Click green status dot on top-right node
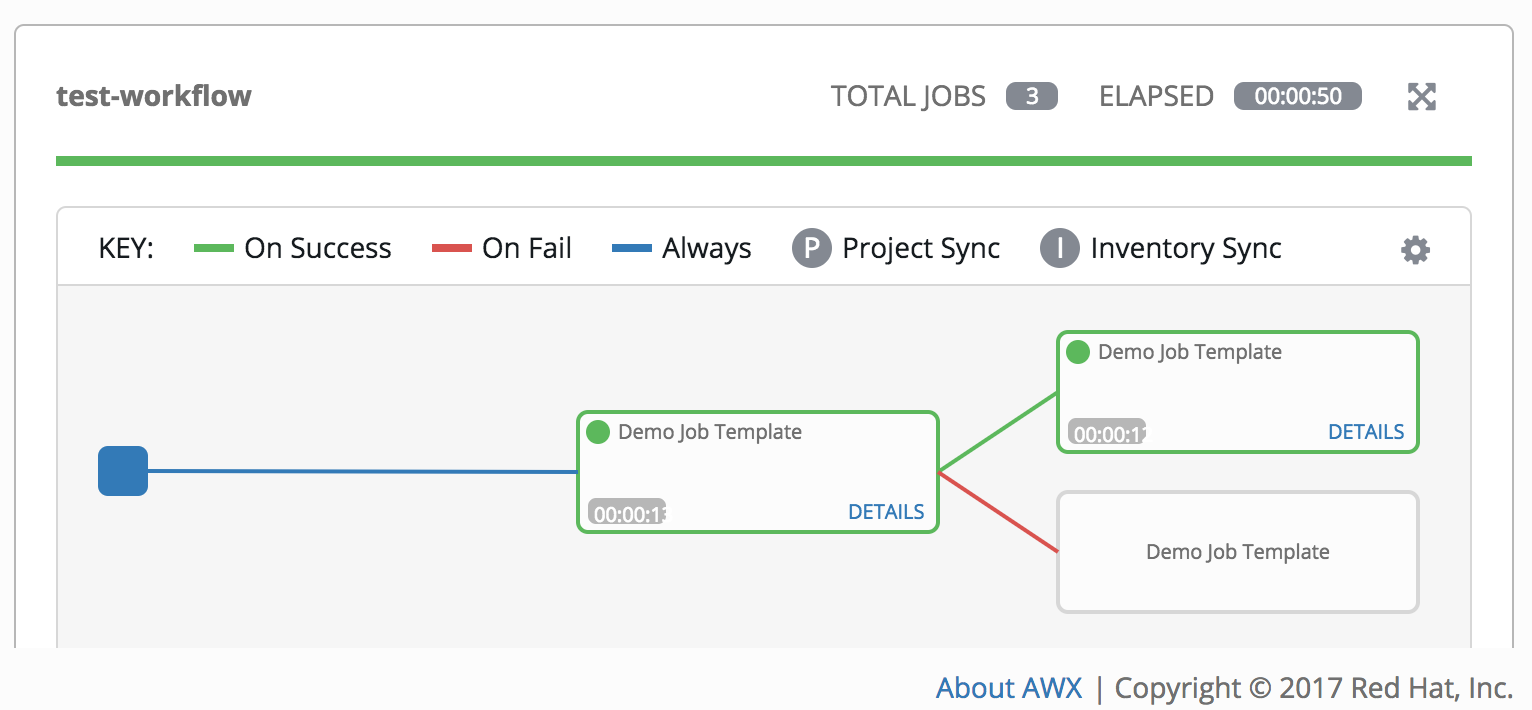The width and height of the screenshot is (1532, 710). click(1077, 352)
